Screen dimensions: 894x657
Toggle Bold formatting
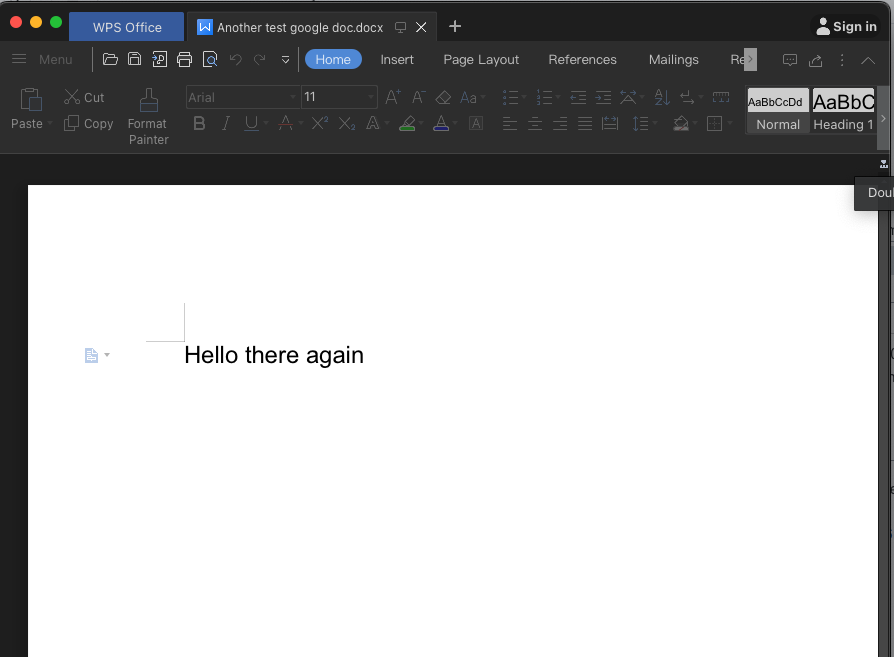click(199, 123)
